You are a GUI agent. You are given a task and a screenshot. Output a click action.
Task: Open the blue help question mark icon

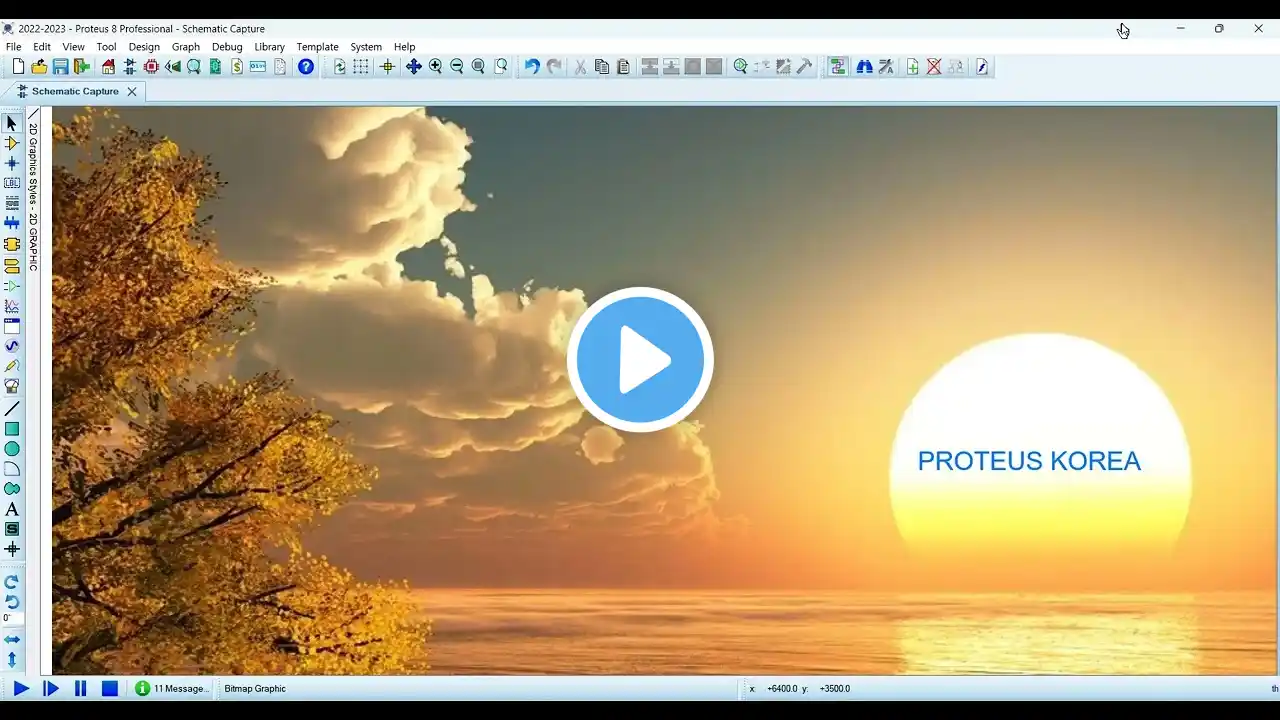[x=306, y=67]
